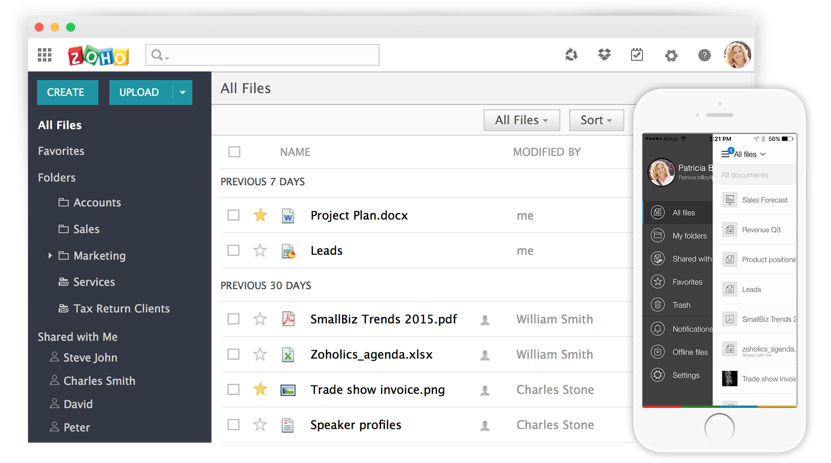This screenshot has height=463, width=831.
Task: Open All files dropdown on the phone
Action: (x=749, y=154)
